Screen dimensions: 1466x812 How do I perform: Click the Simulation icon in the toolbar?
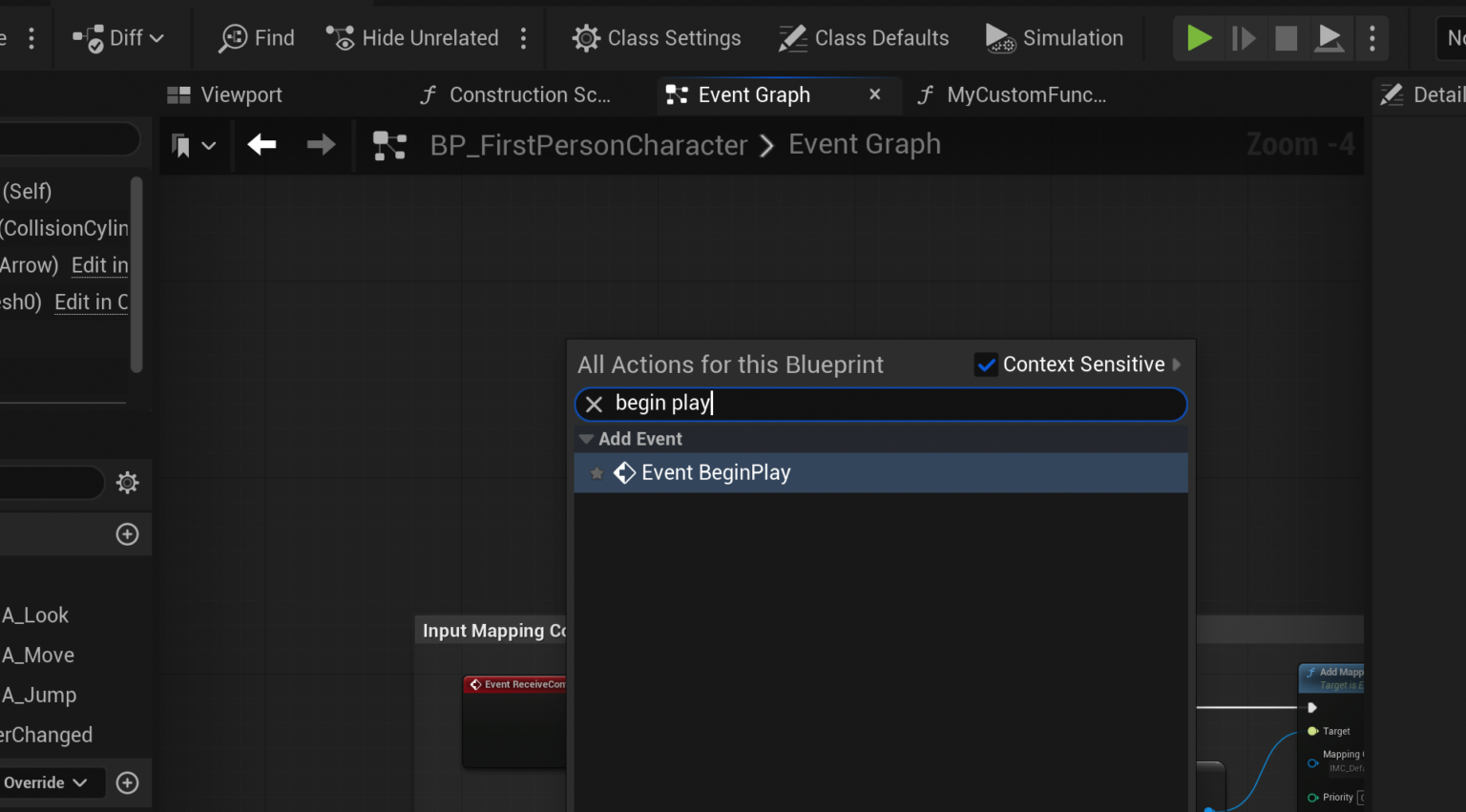point(1054,38)
